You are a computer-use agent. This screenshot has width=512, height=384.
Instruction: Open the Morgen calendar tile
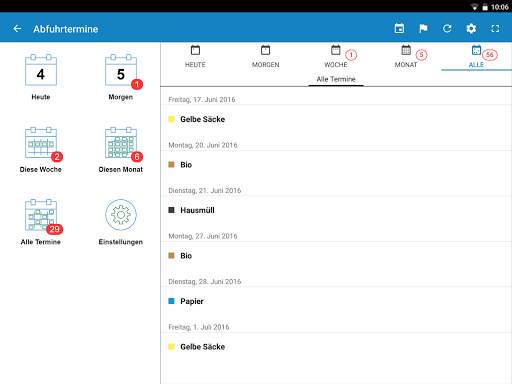click(x=121, y=77)
